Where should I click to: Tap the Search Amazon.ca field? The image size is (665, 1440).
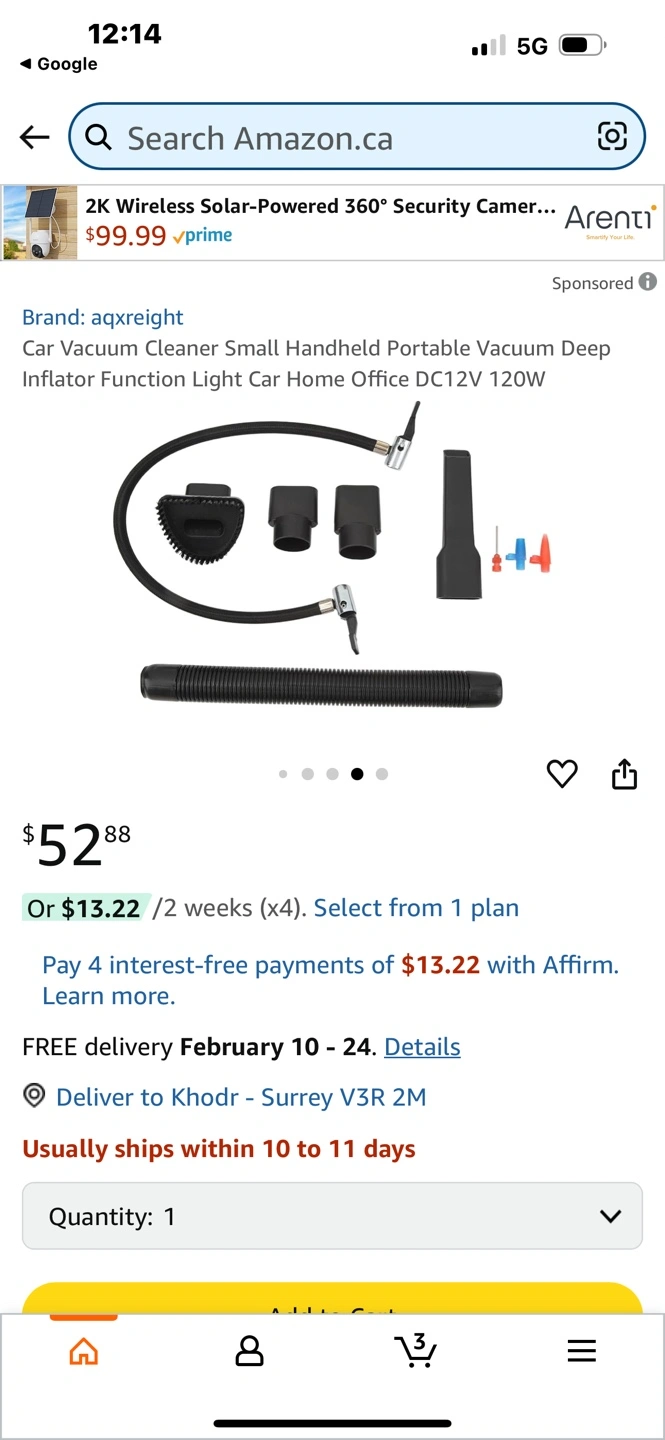(357, 137)
